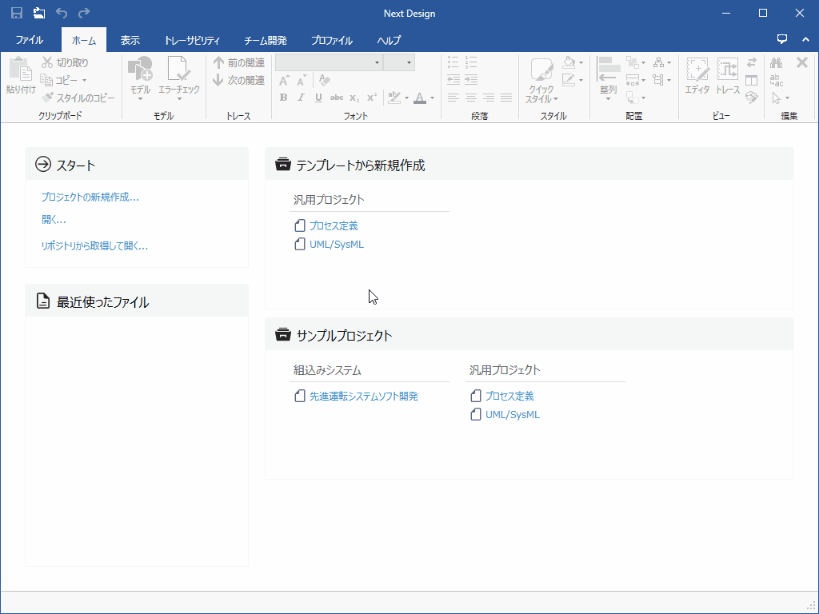Click プロジェクトの新規作成 link
Screen dimensions: 819x614
pos(90,197)
